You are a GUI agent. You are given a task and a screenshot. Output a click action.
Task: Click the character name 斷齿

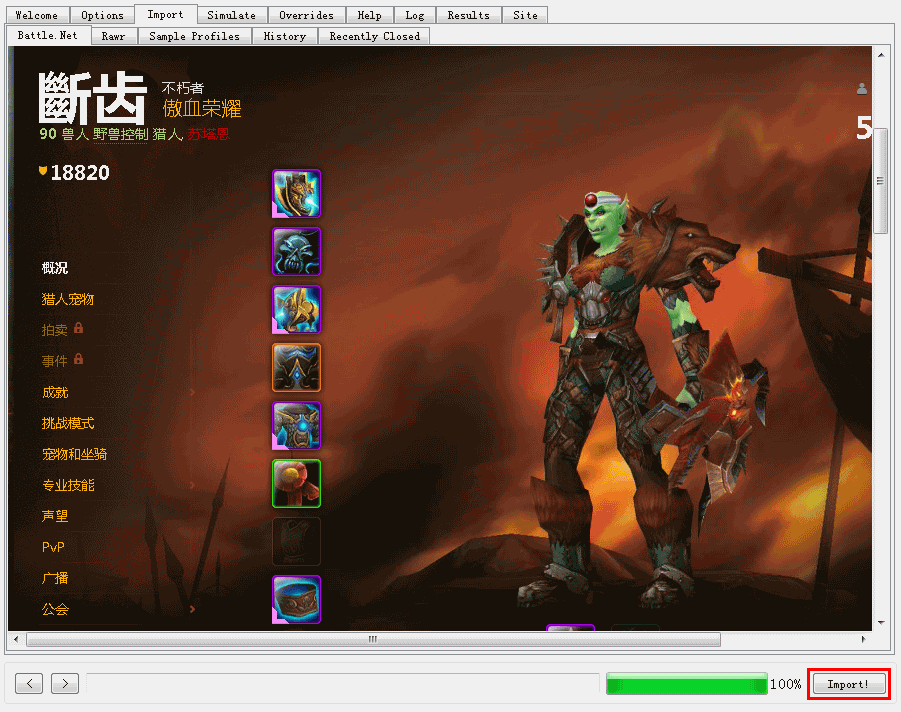[x=92, y=98]
